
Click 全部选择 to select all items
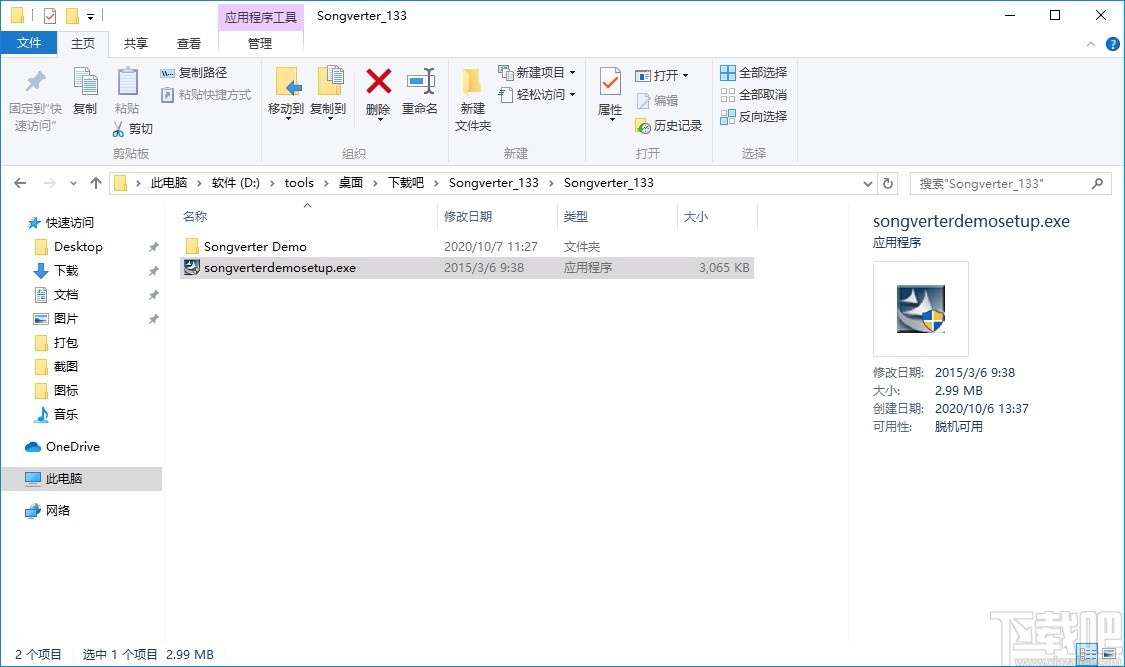click(x=751, y=72)
